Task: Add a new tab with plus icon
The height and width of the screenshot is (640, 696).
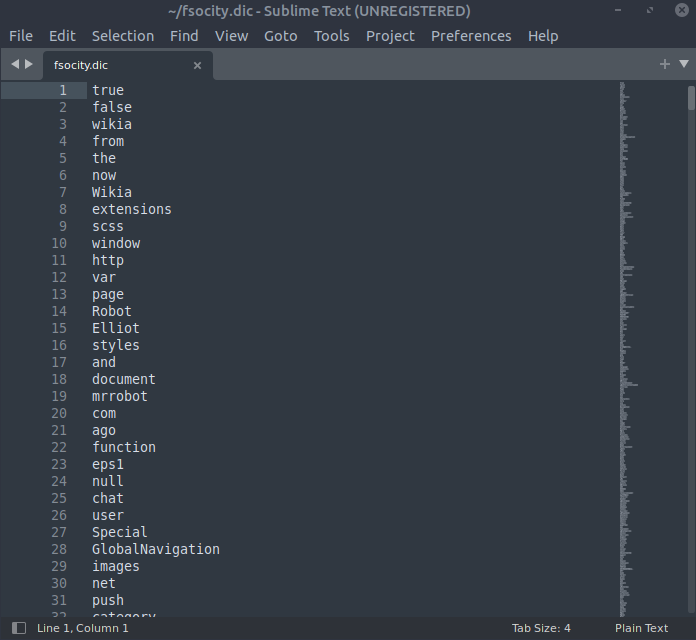Action: pyautogui.click(x=664, y=64)
